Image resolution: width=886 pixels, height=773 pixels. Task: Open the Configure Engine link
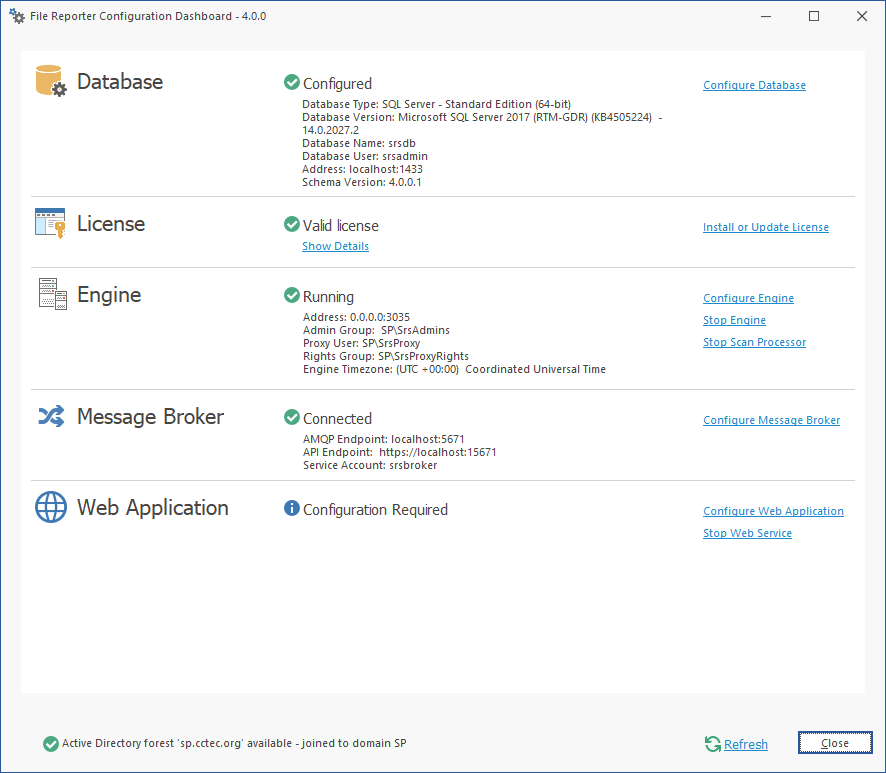click(x=748, y=298)
